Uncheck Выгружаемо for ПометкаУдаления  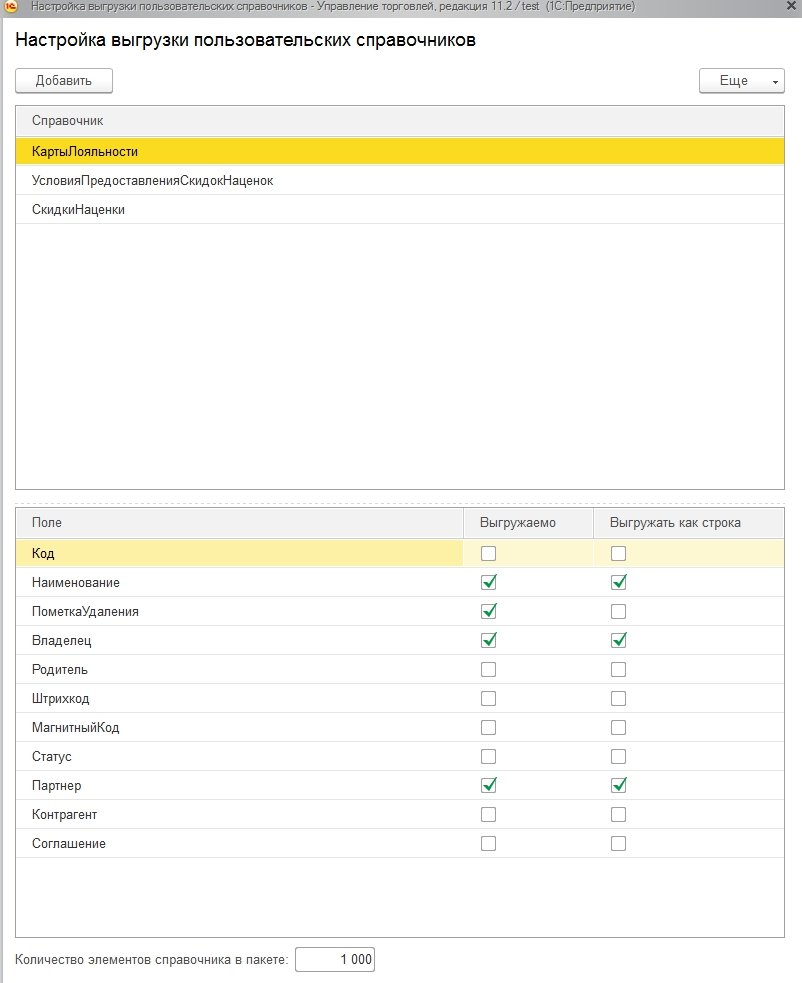488,611
